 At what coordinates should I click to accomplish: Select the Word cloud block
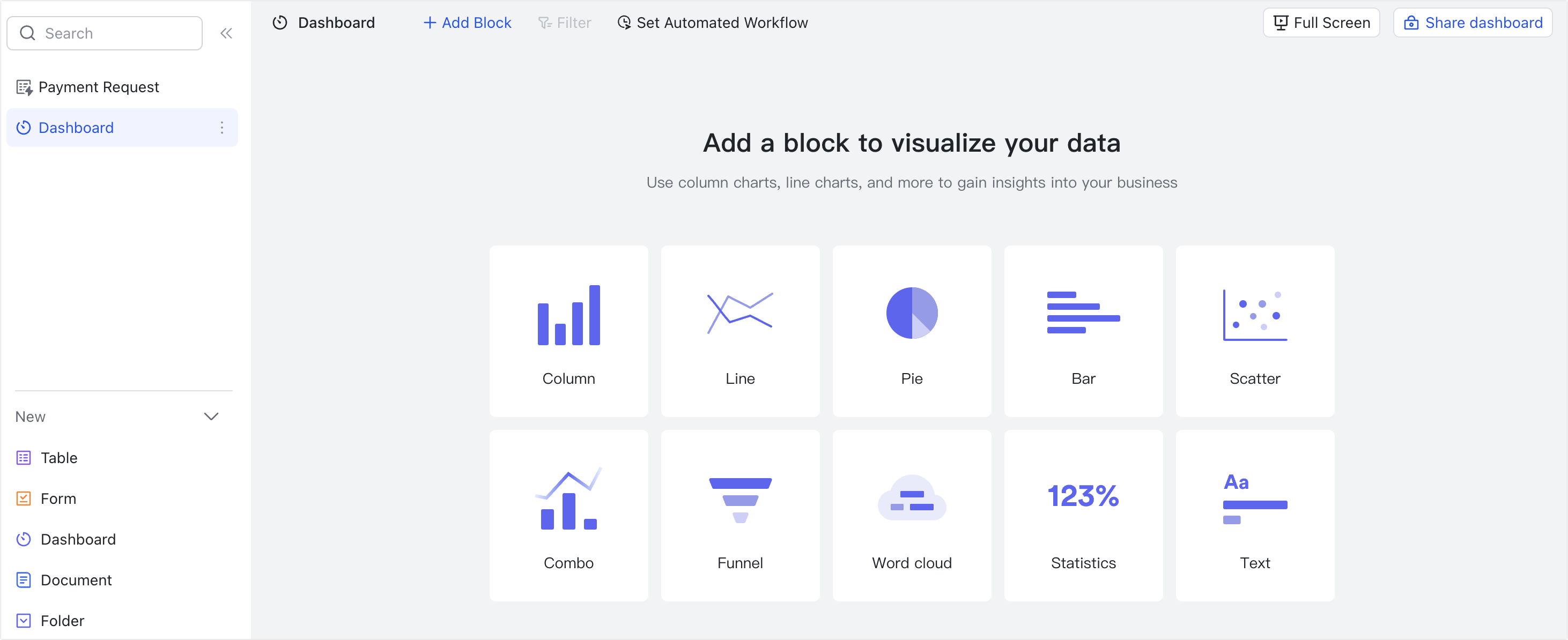(x=912, y=515)
